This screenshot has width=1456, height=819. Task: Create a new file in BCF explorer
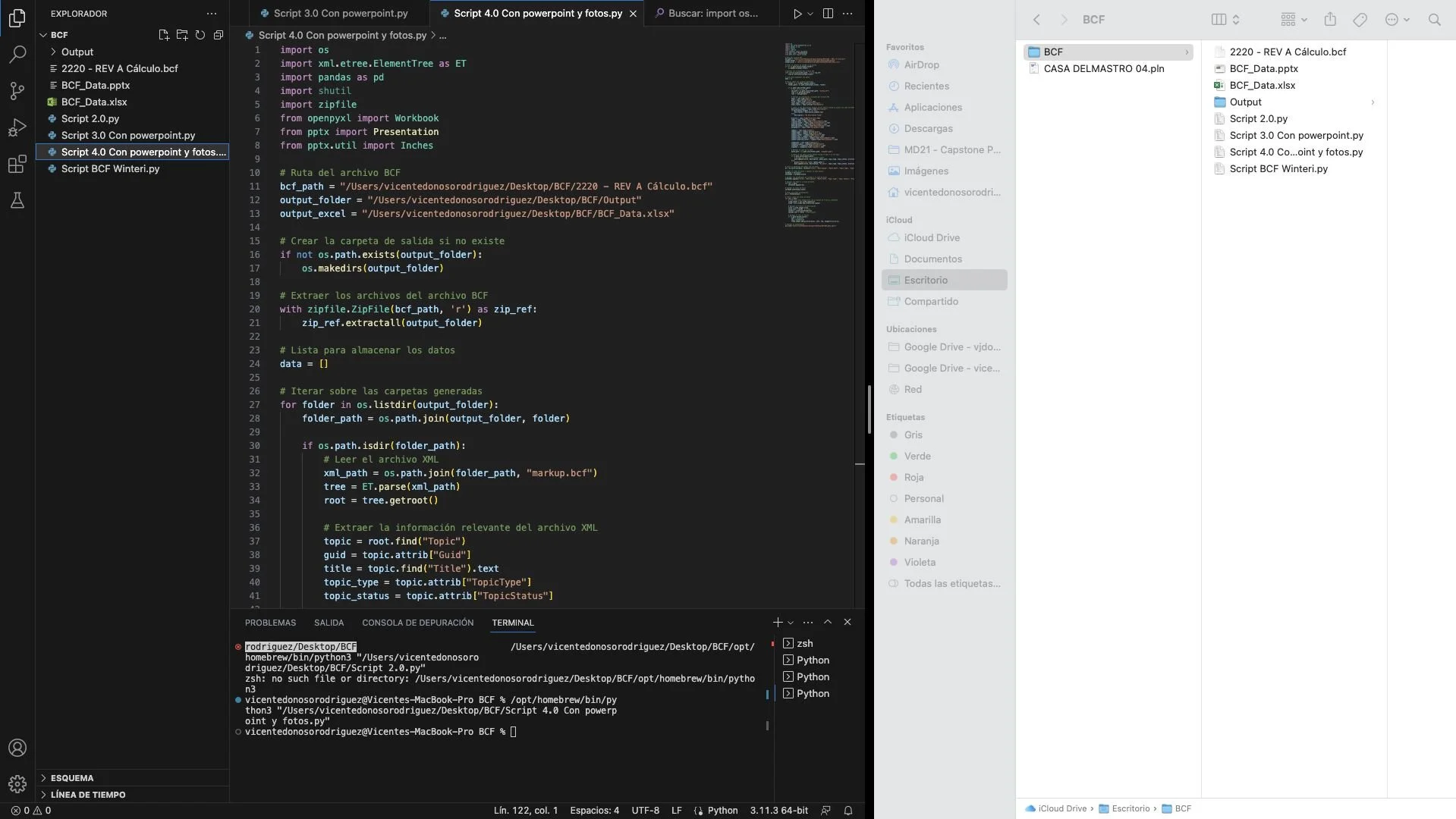click(x=164, y=35)
